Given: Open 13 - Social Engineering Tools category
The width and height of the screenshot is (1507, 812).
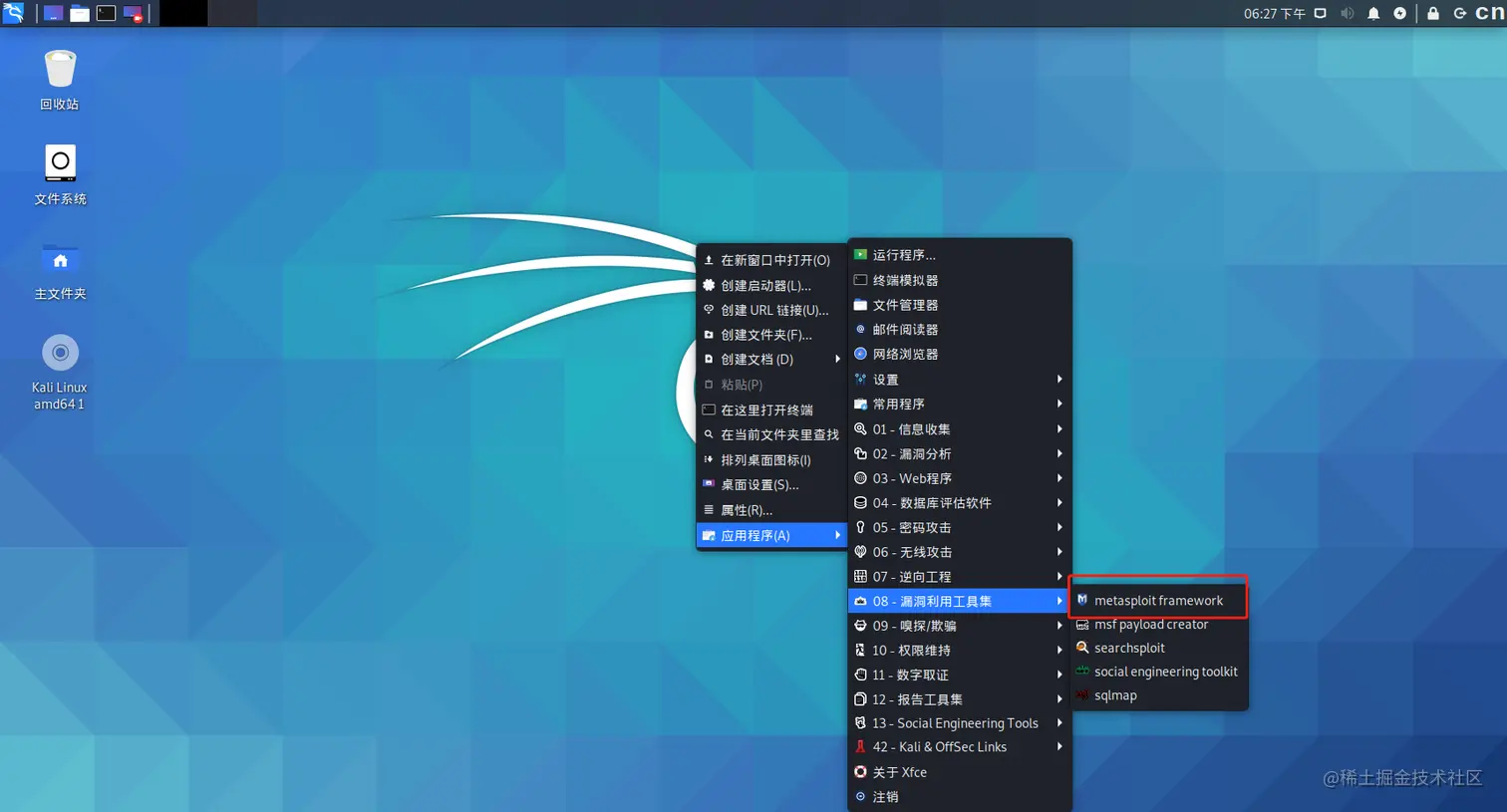Looking at the screenshot, I should click(x=960, y=723).
